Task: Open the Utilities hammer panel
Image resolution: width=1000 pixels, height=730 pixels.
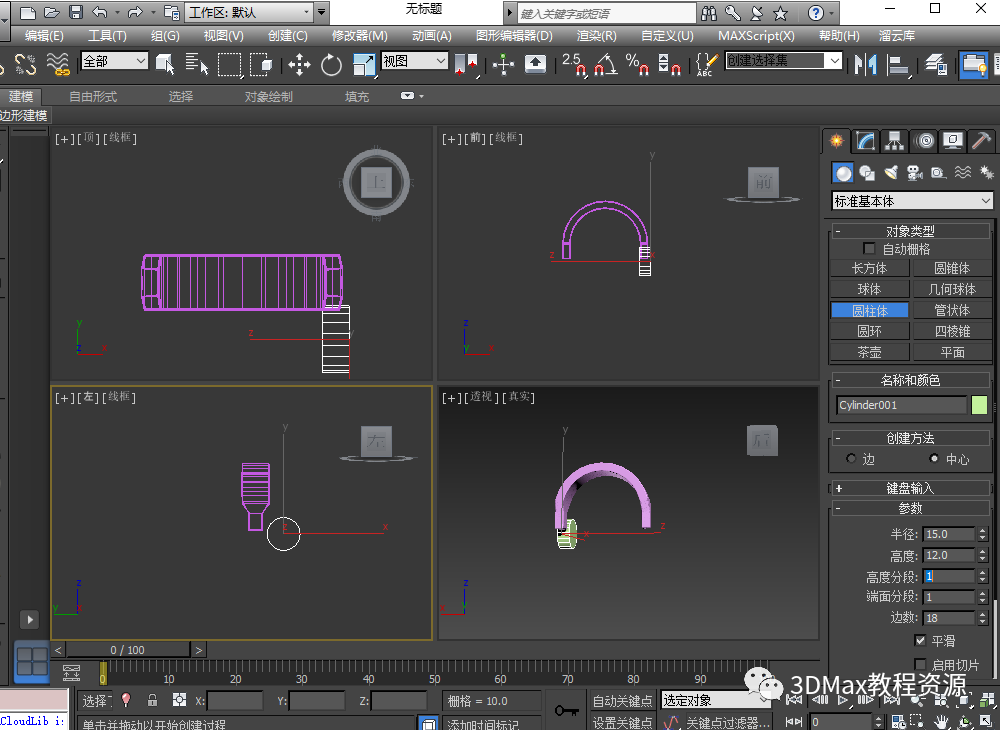Action: 981,141
